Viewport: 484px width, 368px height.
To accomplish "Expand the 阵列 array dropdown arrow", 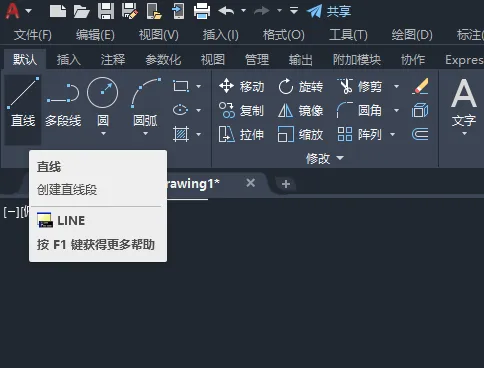I will tap(393, 134).
